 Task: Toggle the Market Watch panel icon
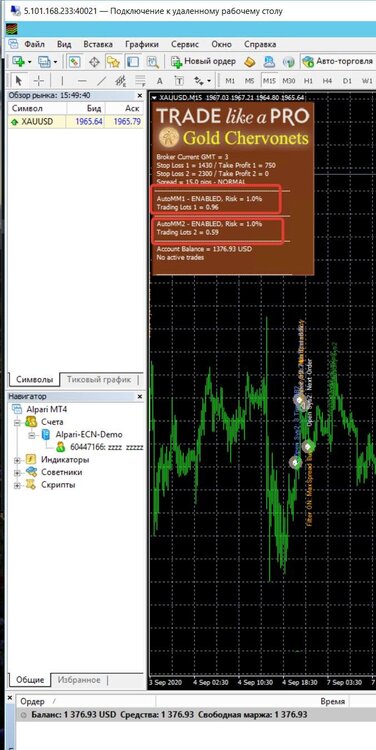click(74, 61)
